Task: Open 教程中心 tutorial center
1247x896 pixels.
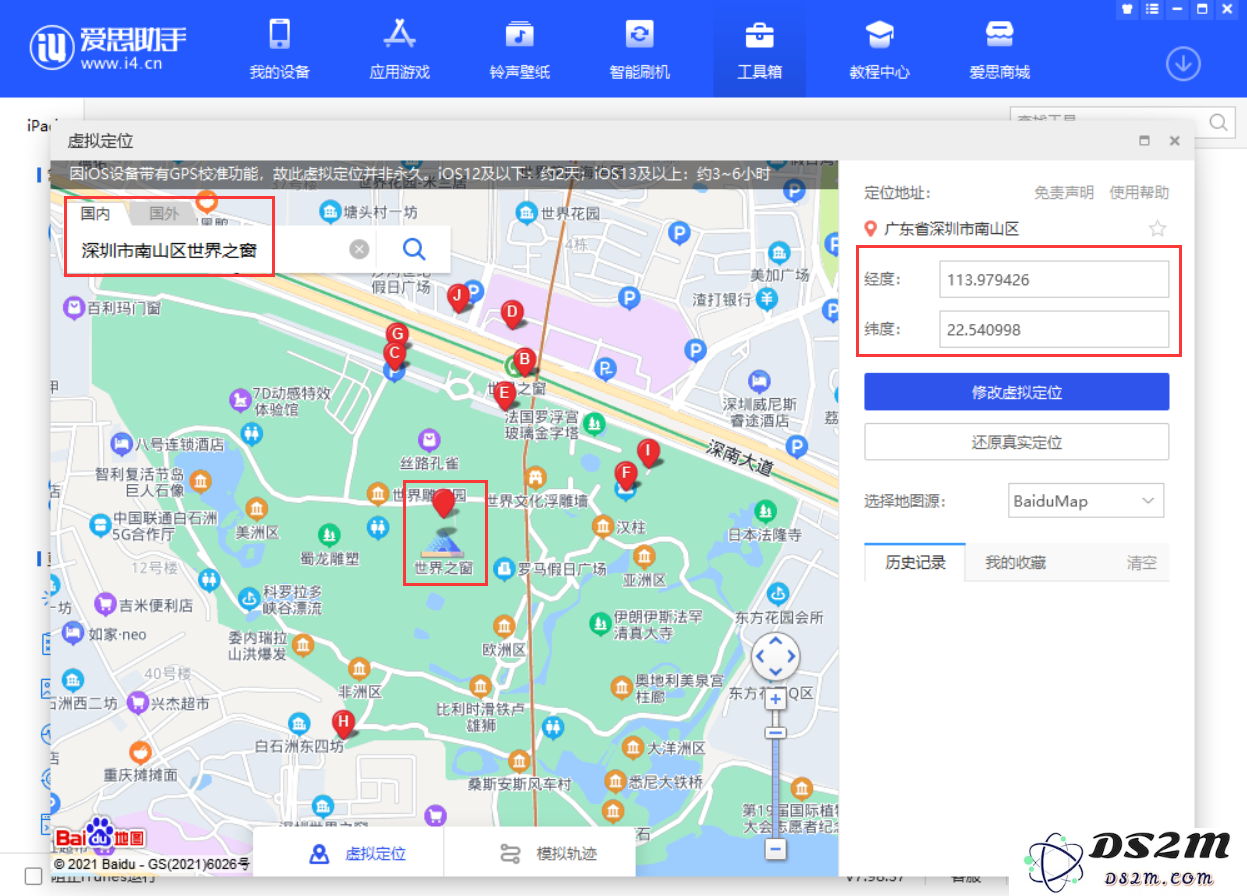Action: pos(879,49)
